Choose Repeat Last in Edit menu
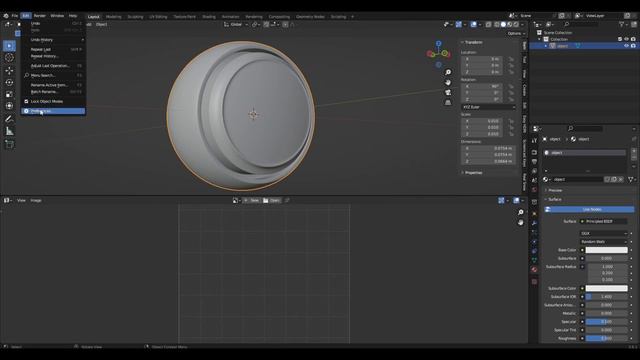 point(53,49)
